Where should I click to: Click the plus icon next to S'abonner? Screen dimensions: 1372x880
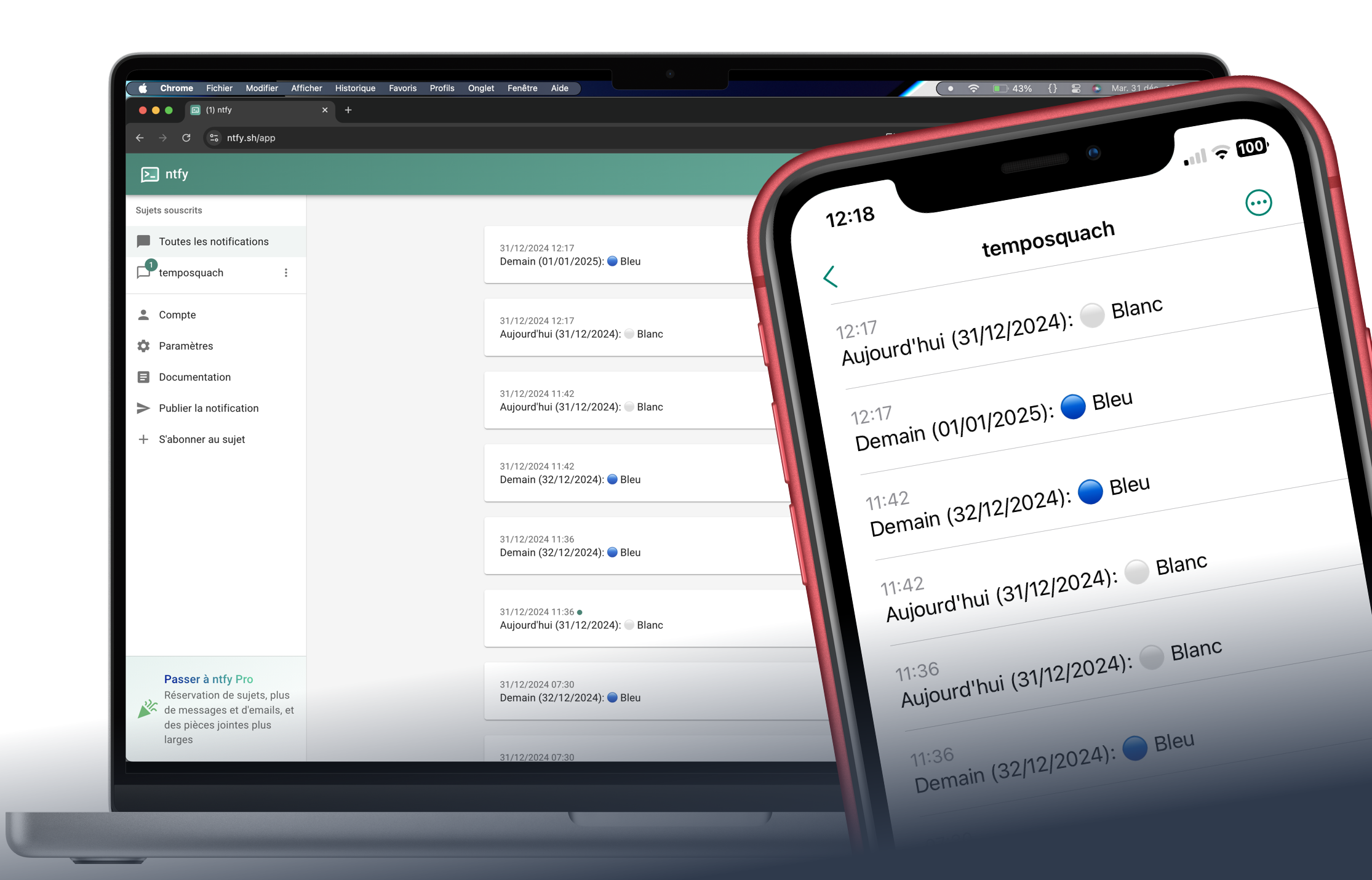tap(143, 439)
